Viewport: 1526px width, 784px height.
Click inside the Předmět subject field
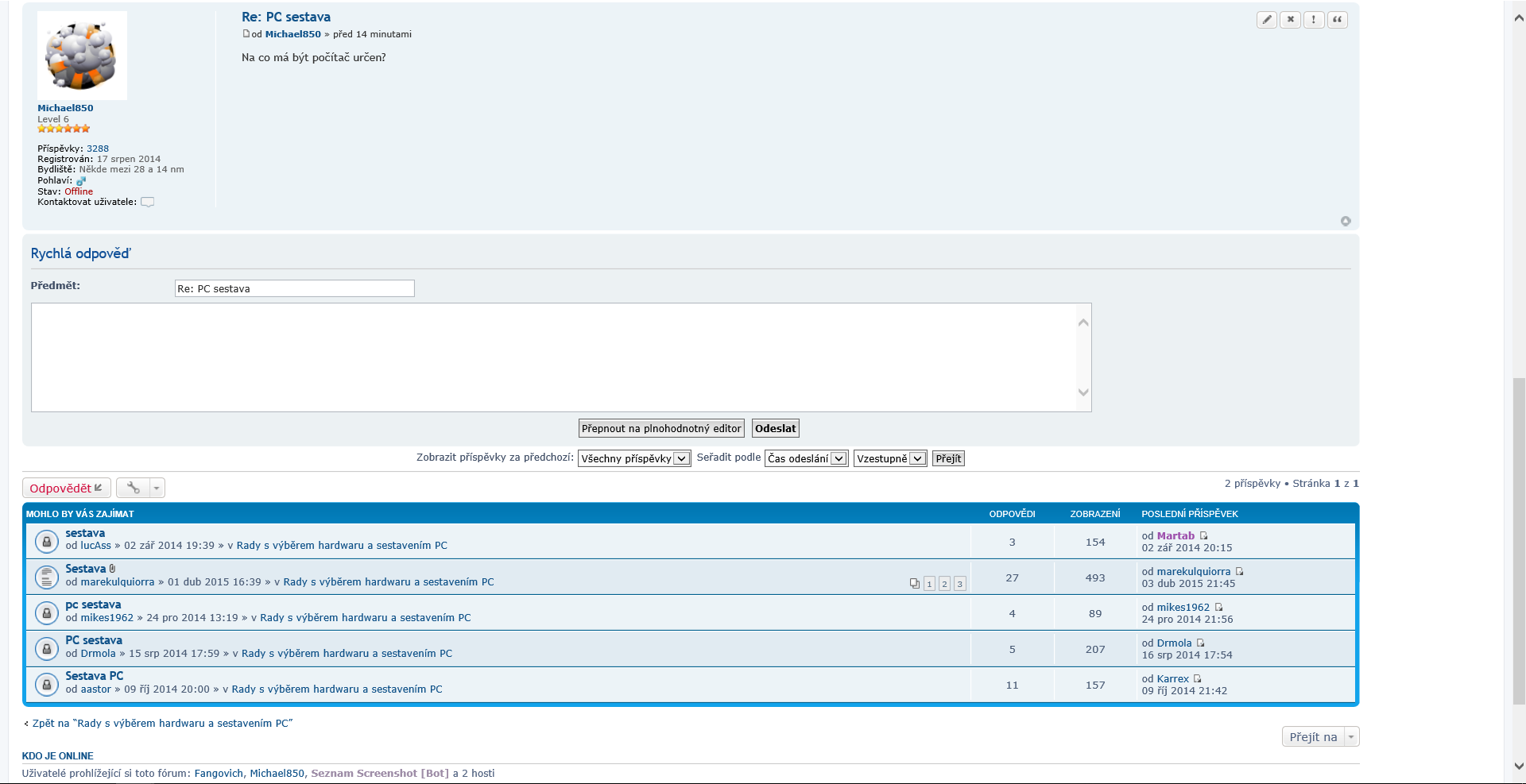(x=294, y=289)
